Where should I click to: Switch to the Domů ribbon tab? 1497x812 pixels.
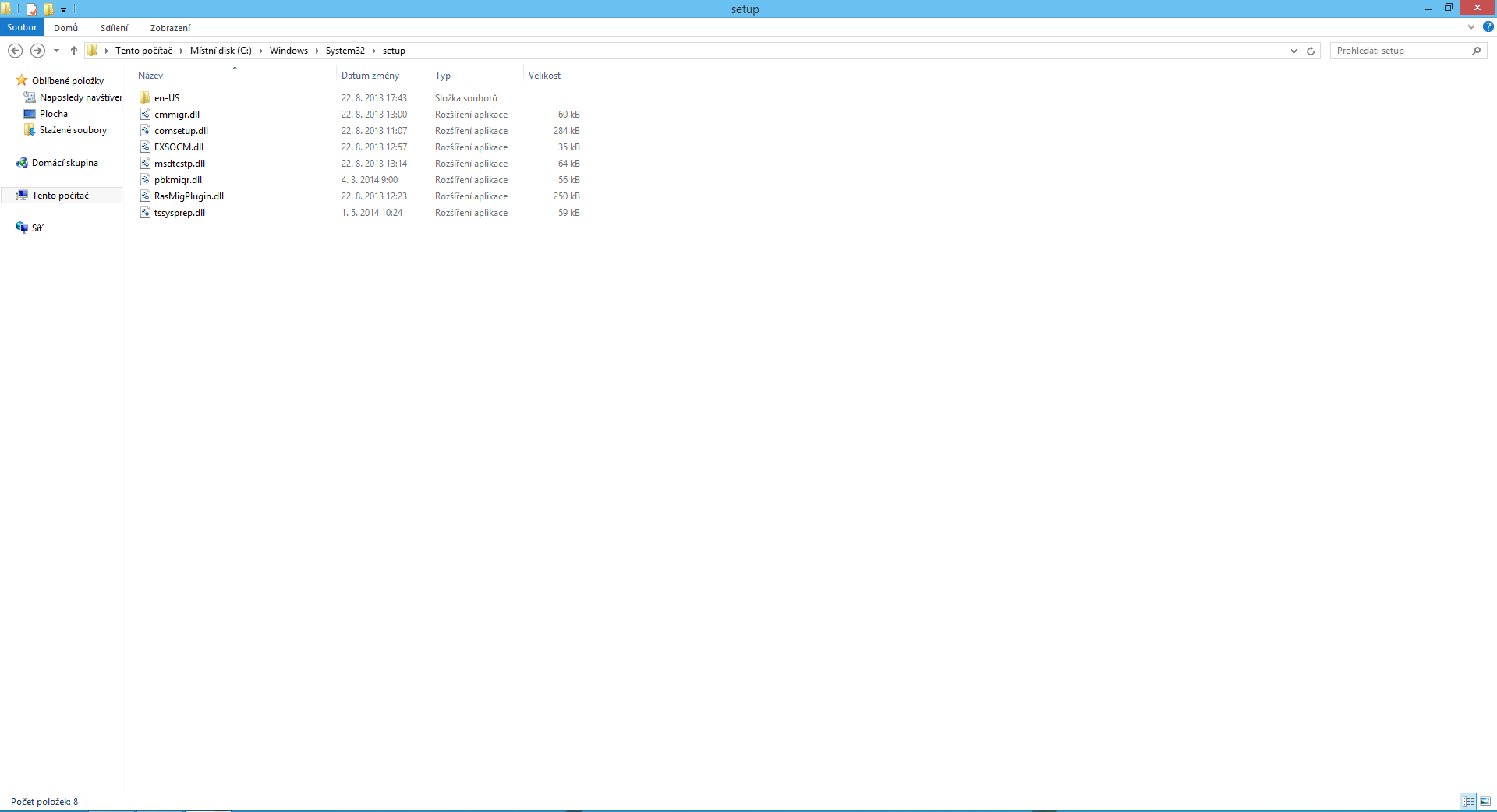tap(65, 27)
